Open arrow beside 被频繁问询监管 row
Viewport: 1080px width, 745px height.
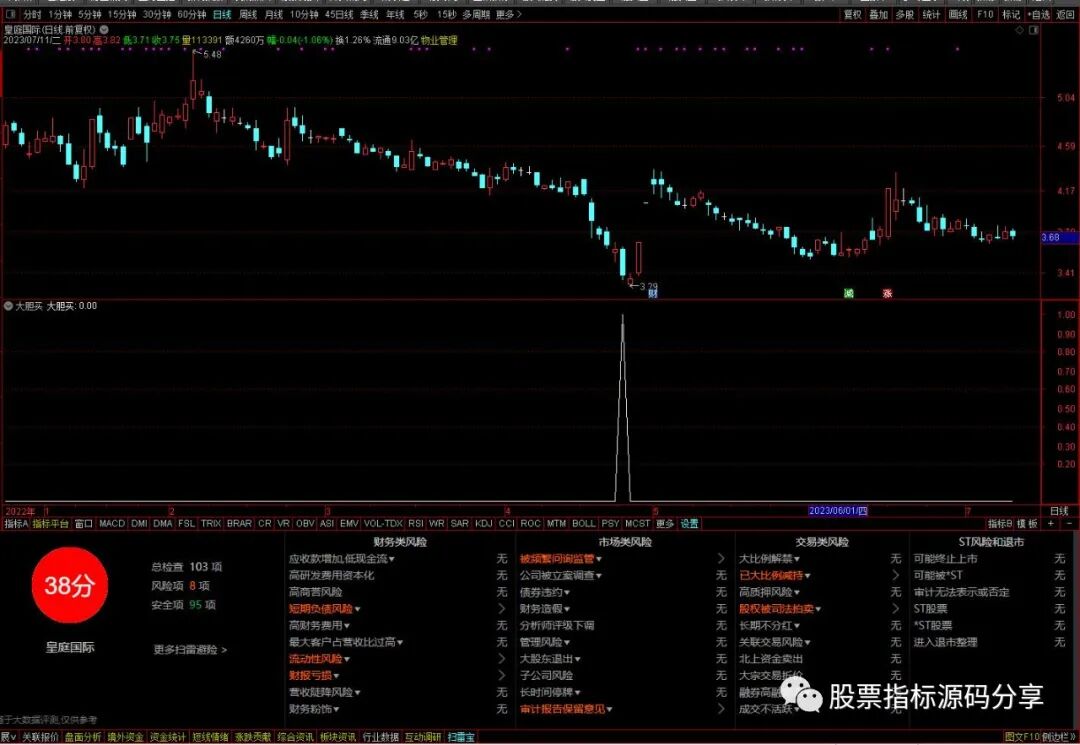(720, 558)
